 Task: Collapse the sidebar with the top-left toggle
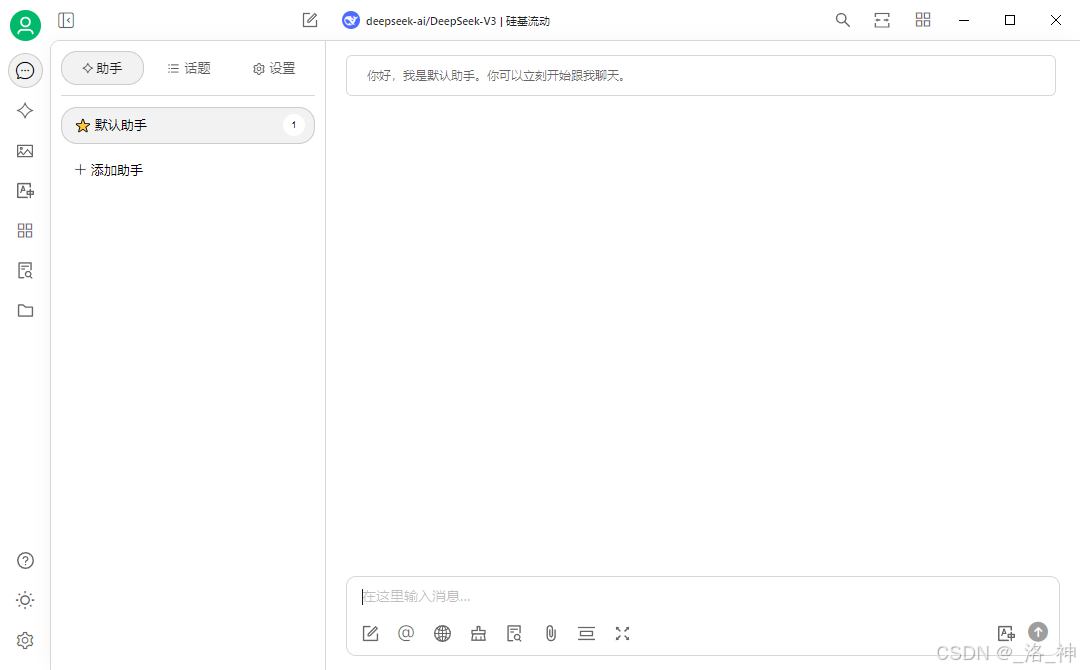tap(66, 19)
